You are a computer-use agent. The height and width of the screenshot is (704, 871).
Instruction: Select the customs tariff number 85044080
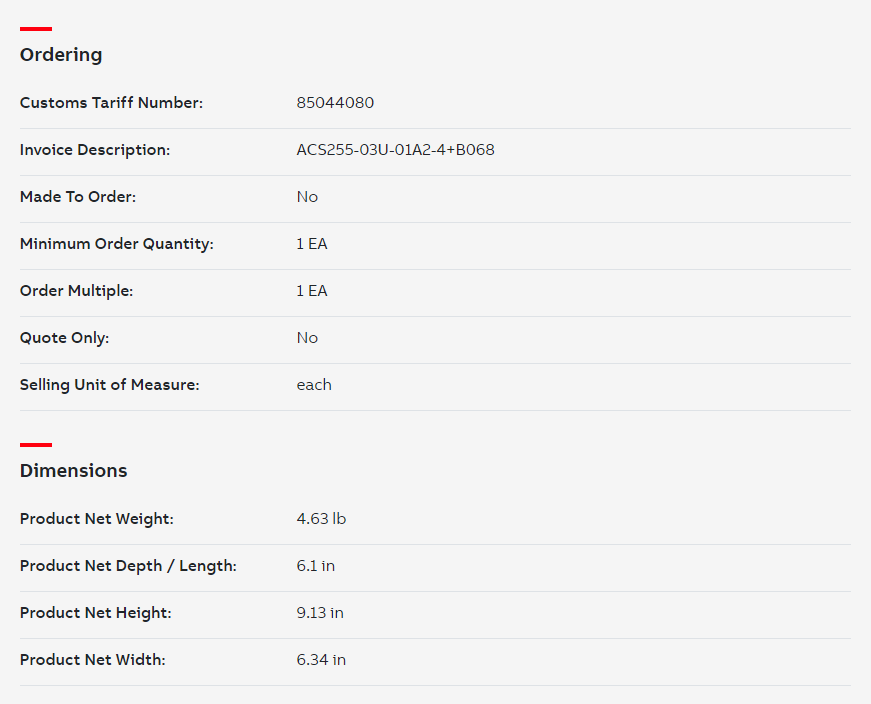pos(335,103)
